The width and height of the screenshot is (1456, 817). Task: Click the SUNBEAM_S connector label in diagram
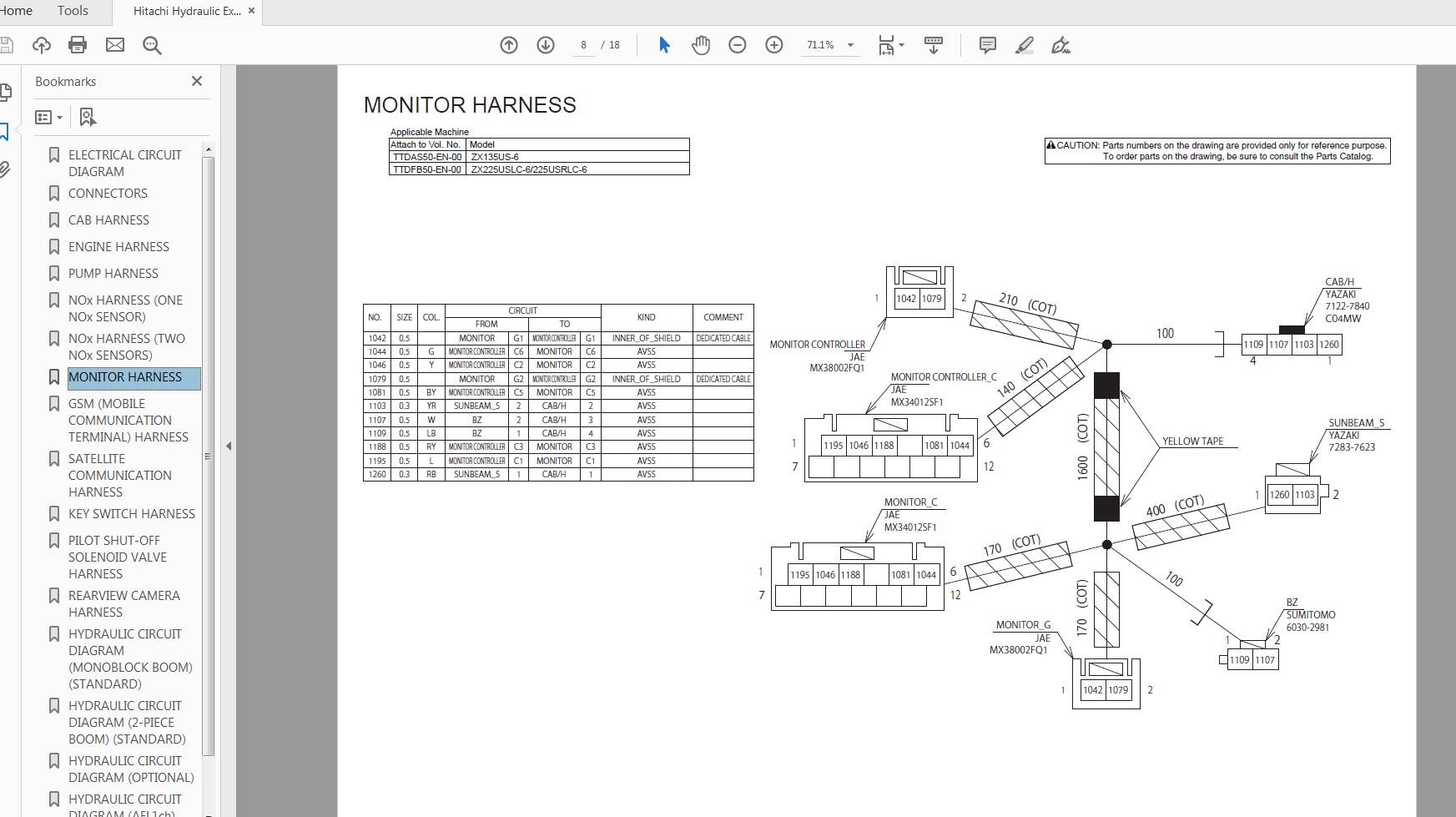1357,423
